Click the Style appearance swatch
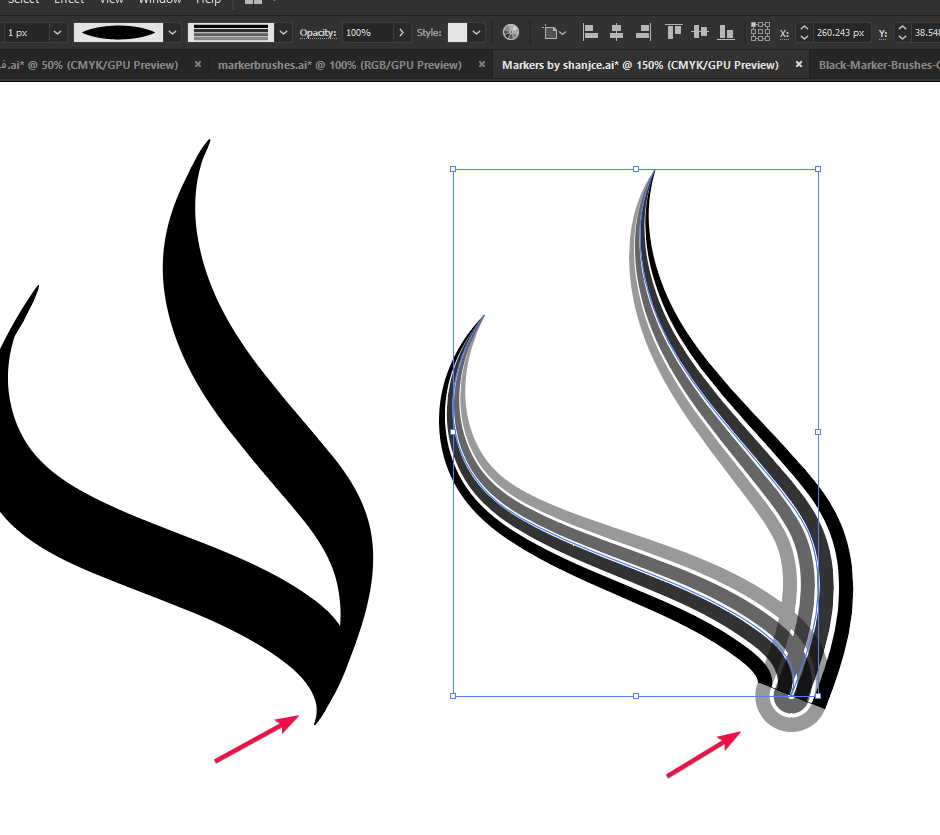The image size is (940, 835). coord(459,32)
